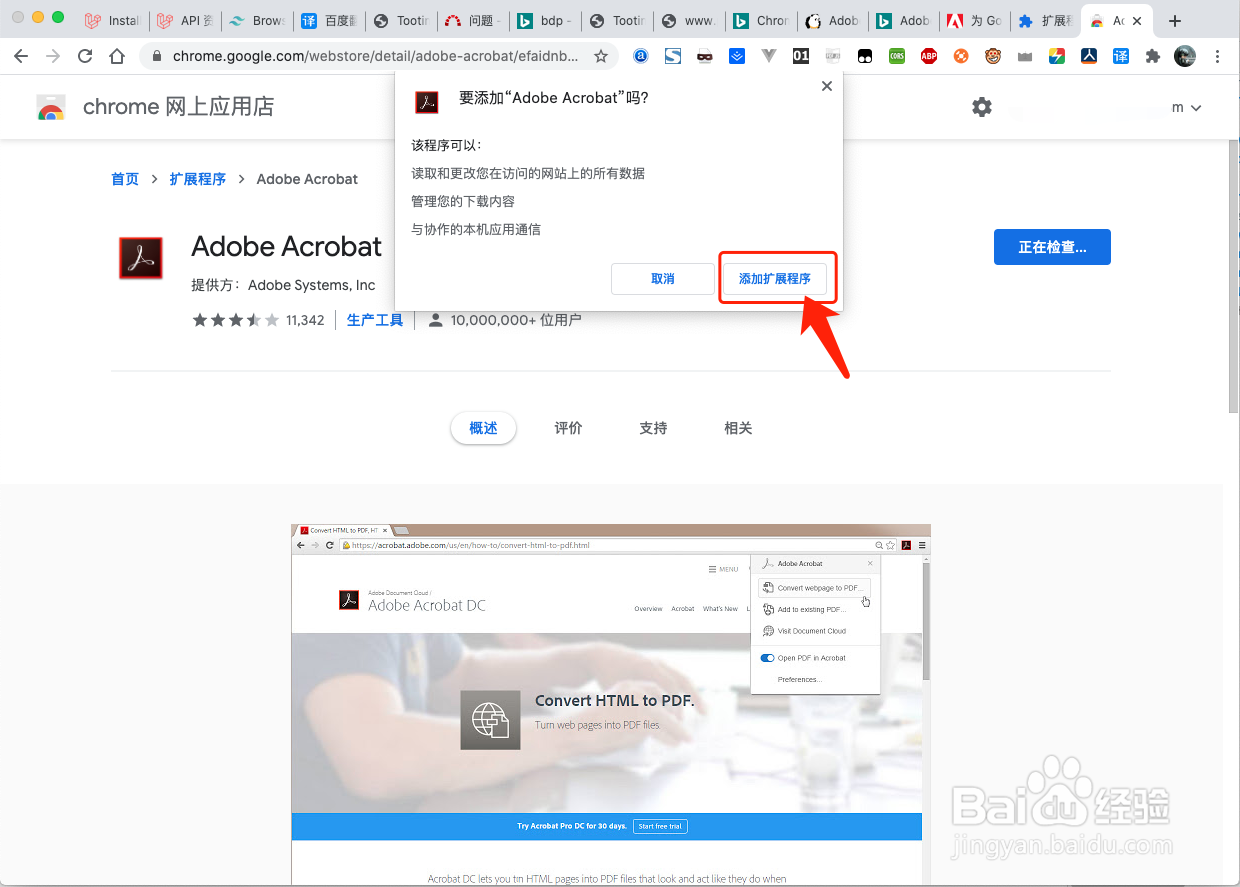Open a new browser tab
1240x887 pixels.
1175,21
